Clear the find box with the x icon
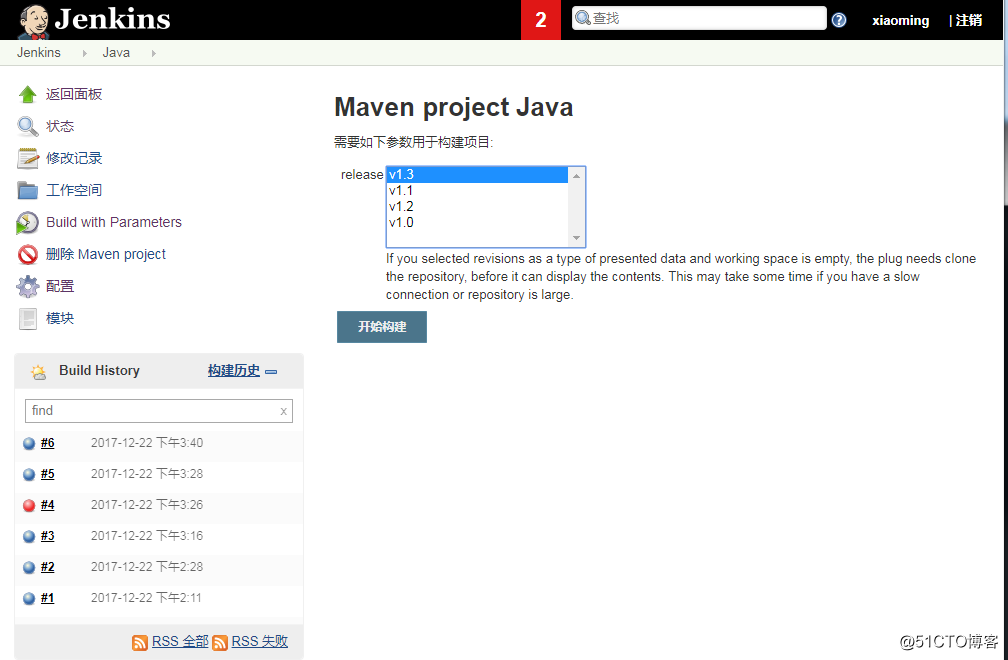The width and height of the screenshot is (1008, 660). point(283,411)
